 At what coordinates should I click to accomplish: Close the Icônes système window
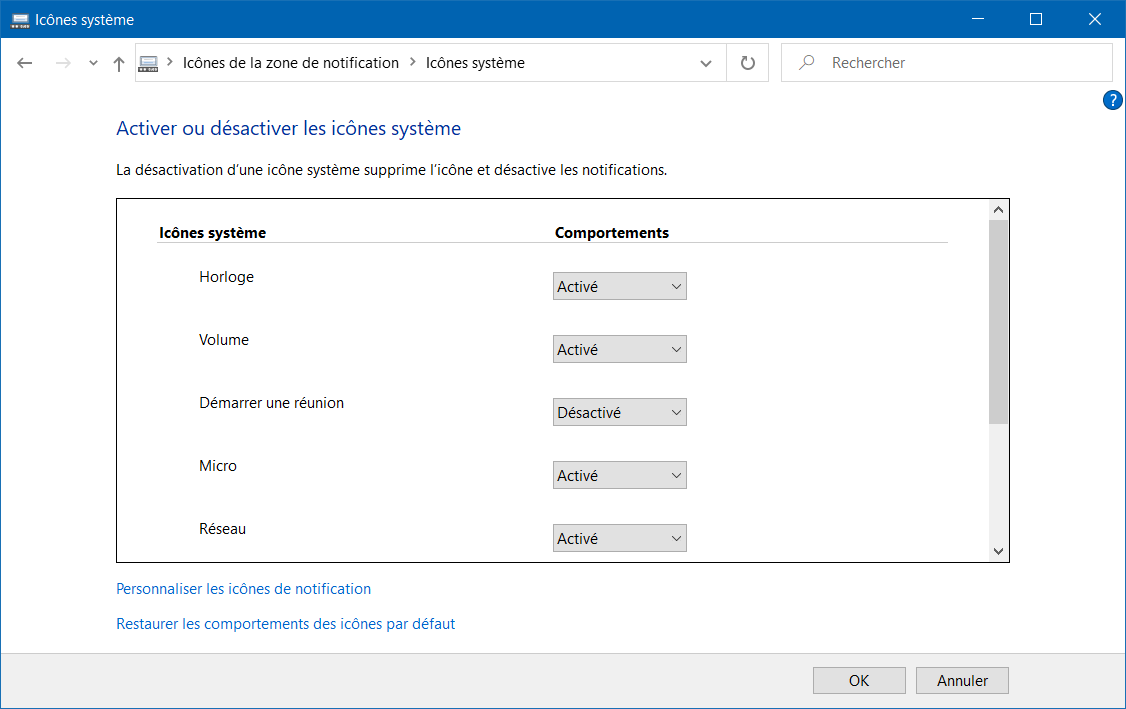pyautogui.click(x=1094, y=19)
